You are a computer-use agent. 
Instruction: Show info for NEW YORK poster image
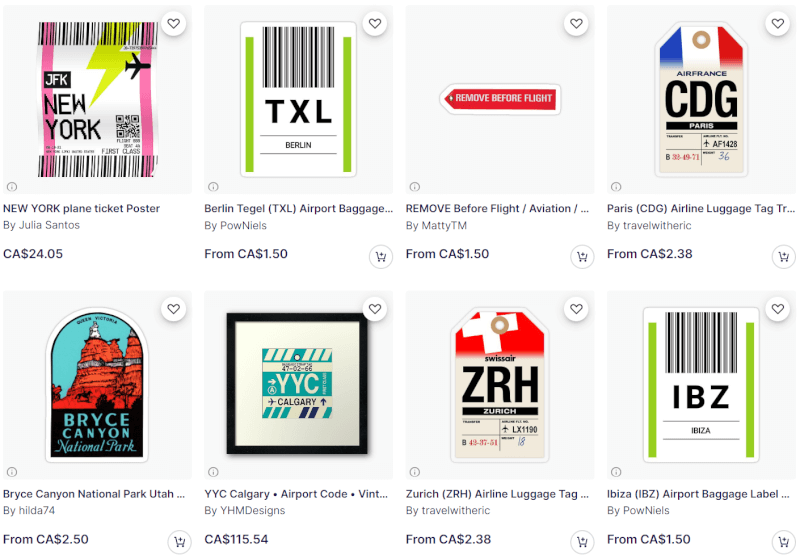click(x=12, y=187)
